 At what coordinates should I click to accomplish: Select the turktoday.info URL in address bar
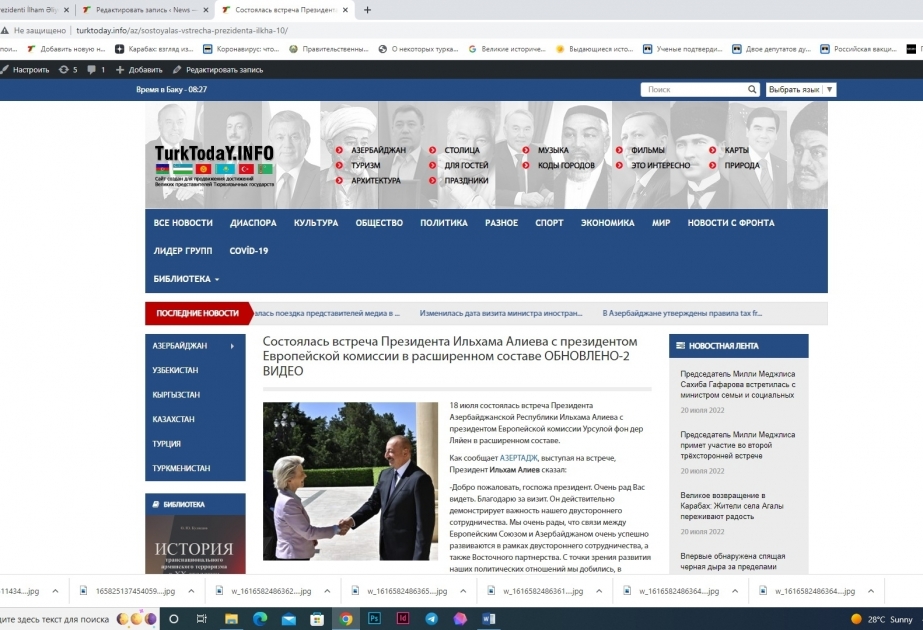182,31
